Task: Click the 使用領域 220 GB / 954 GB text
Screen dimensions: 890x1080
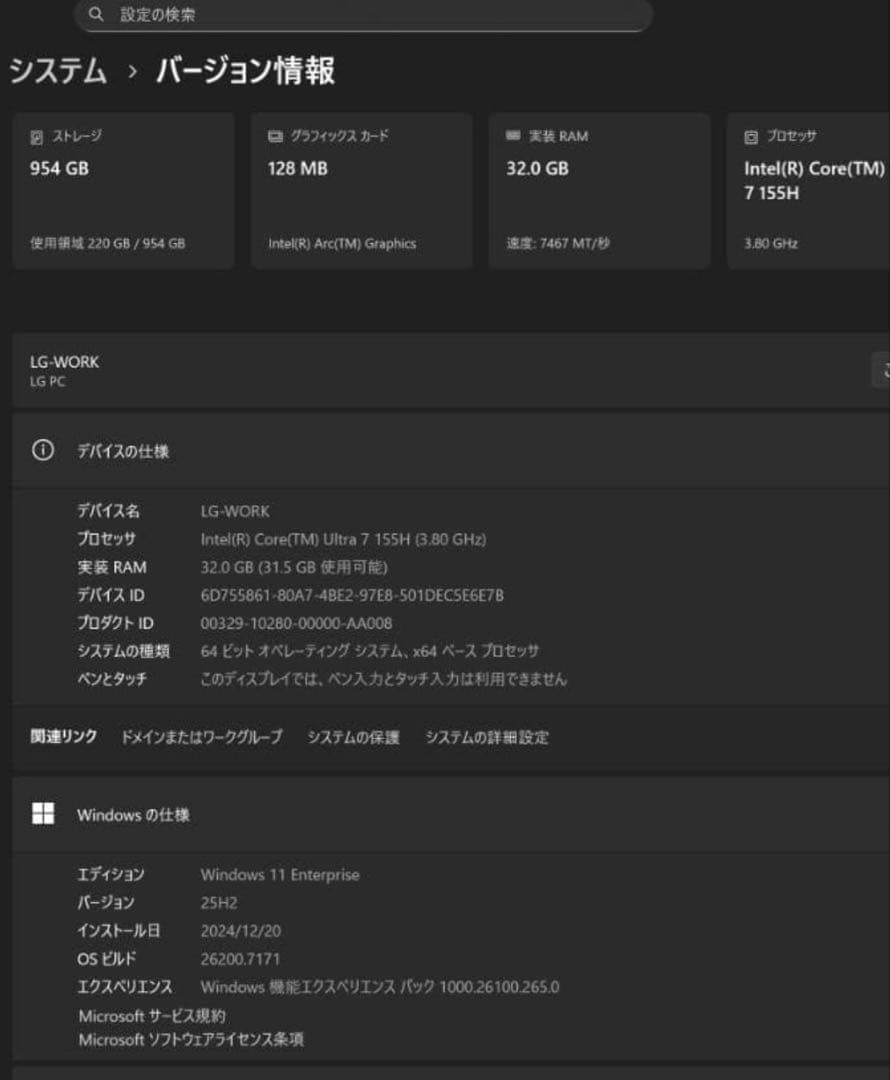Action: click(x=107, y=243)
